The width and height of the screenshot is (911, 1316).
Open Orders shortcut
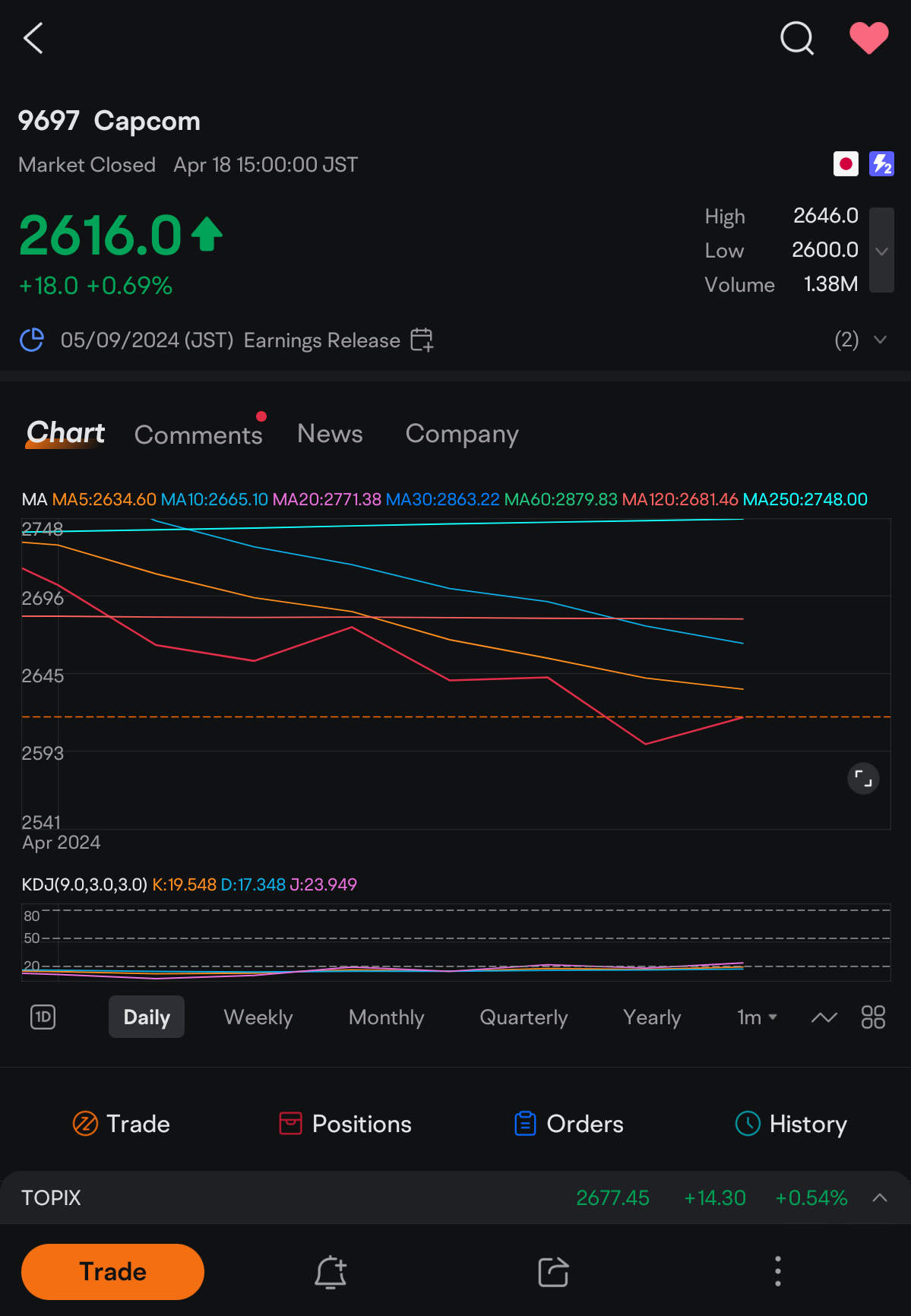[569, 1124]
